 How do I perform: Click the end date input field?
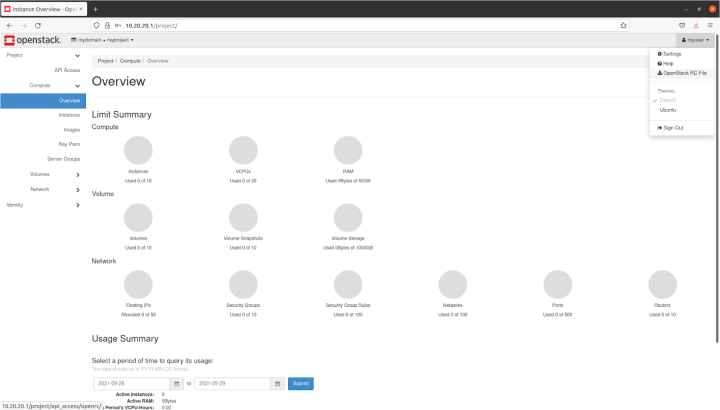[232, 384]
